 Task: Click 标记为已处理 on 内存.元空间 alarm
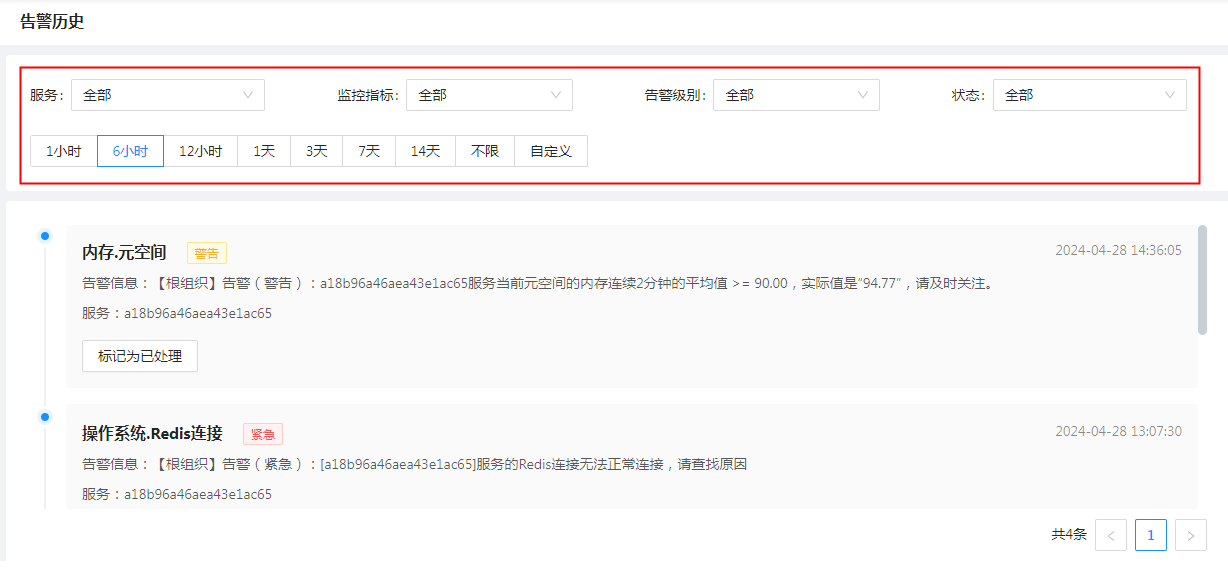point(140,356)
